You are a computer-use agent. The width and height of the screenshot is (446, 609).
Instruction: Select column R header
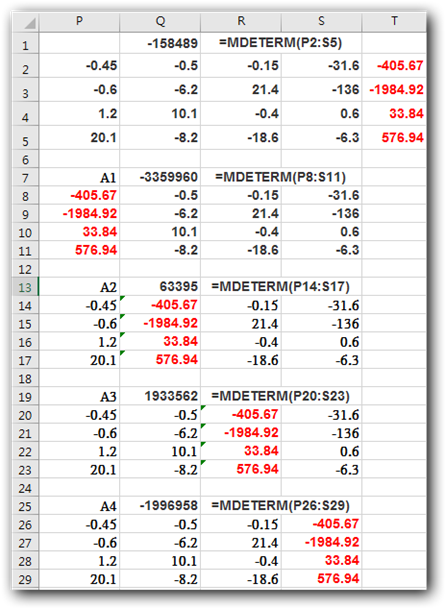pyautogui.click(x=241, y=21)
